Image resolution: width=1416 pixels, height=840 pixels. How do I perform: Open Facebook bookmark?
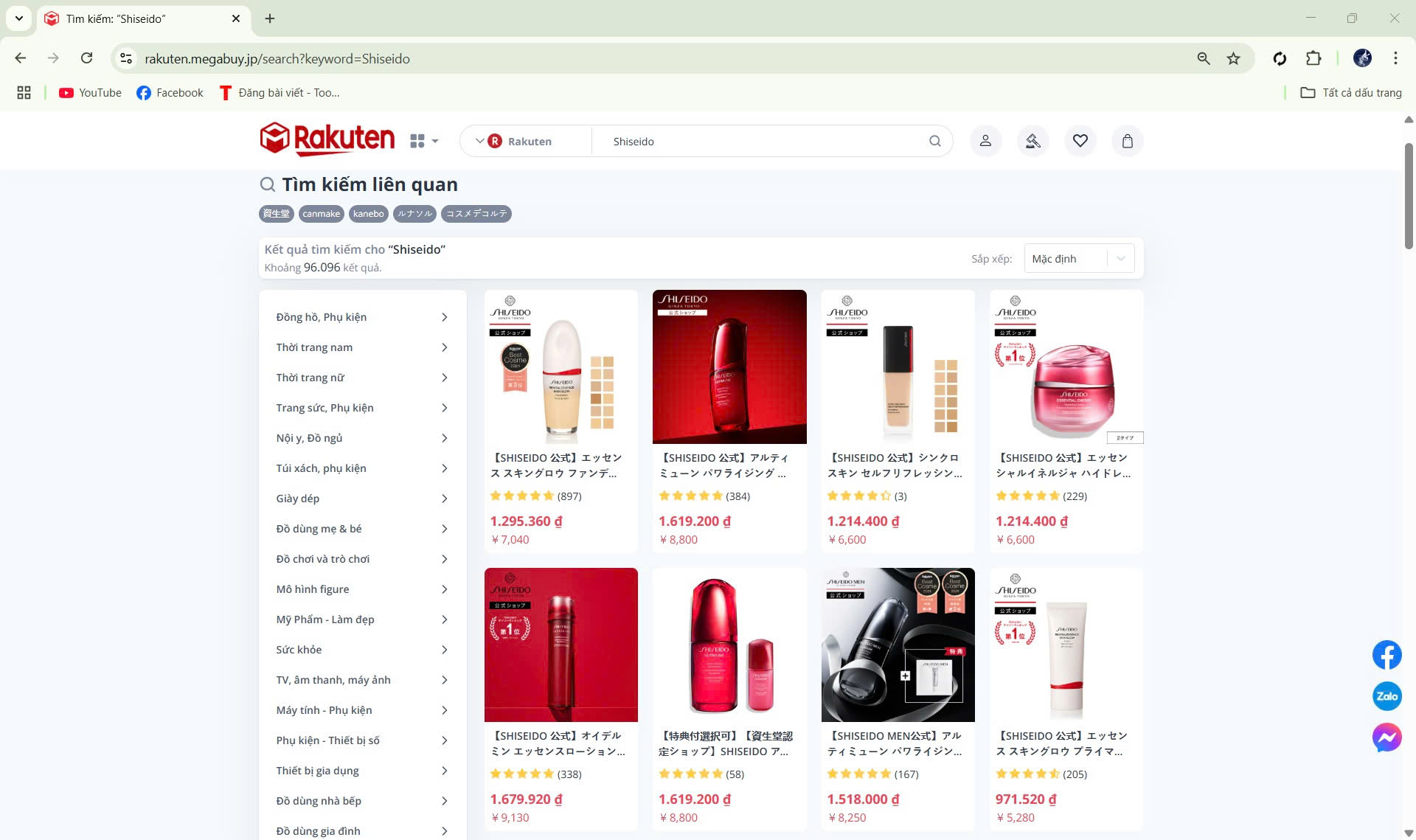(170, 93)
